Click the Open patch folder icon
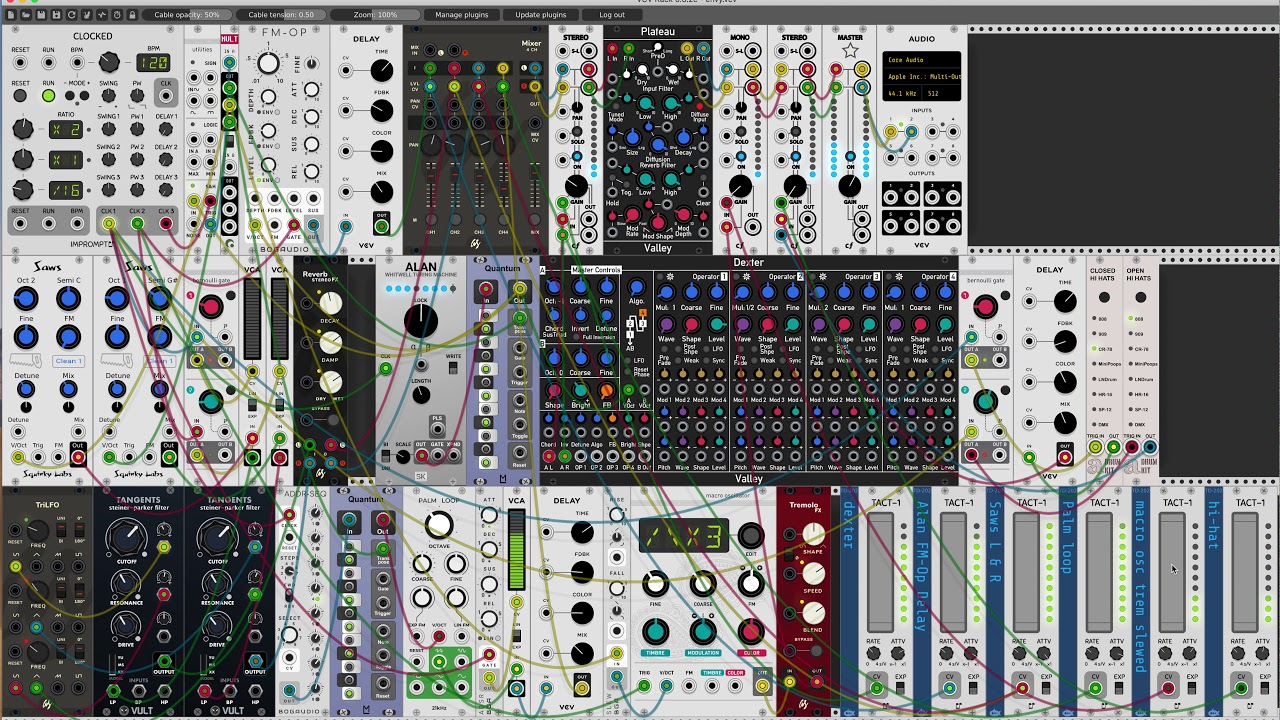Screen dimensions: 1280x720 pos(25,15)
